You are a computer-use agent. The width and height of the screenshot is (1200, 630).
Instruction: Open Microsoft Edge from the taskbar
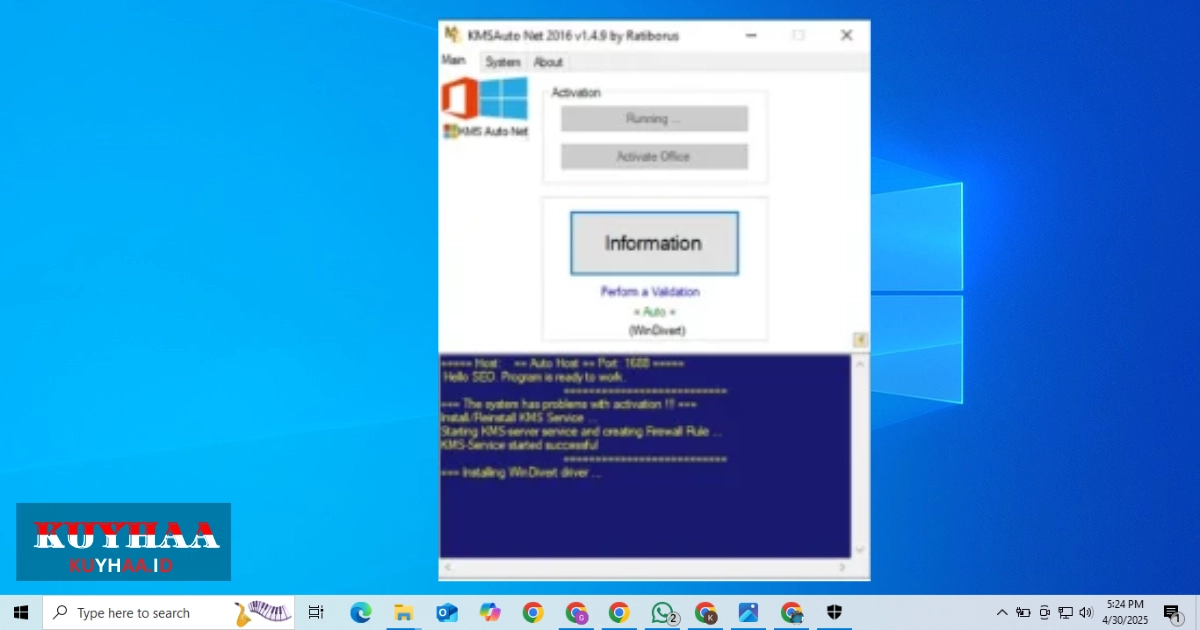[x=361, y=613]
